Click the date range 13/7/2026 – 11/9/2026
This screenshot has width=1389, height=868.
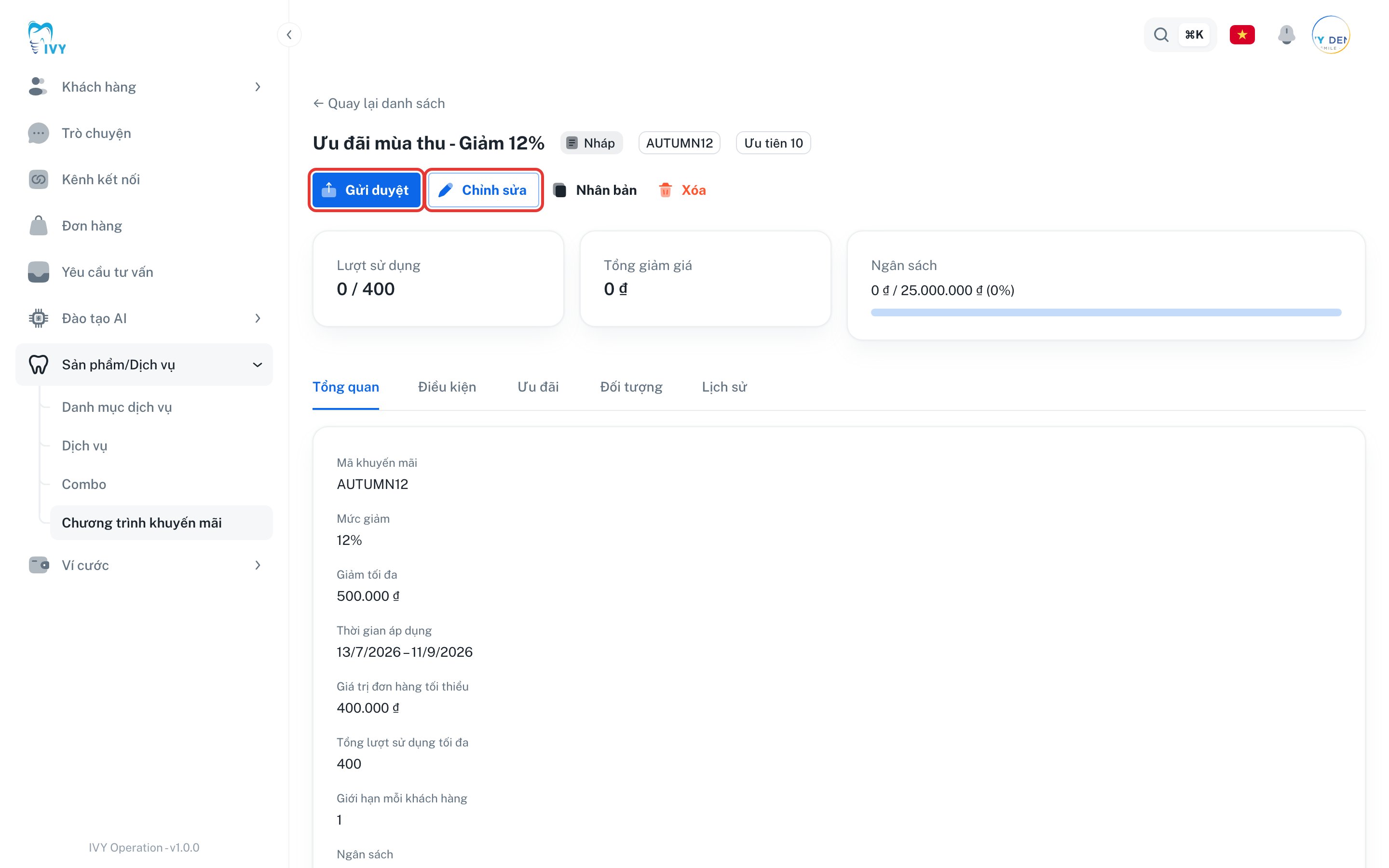click(405, 652)
